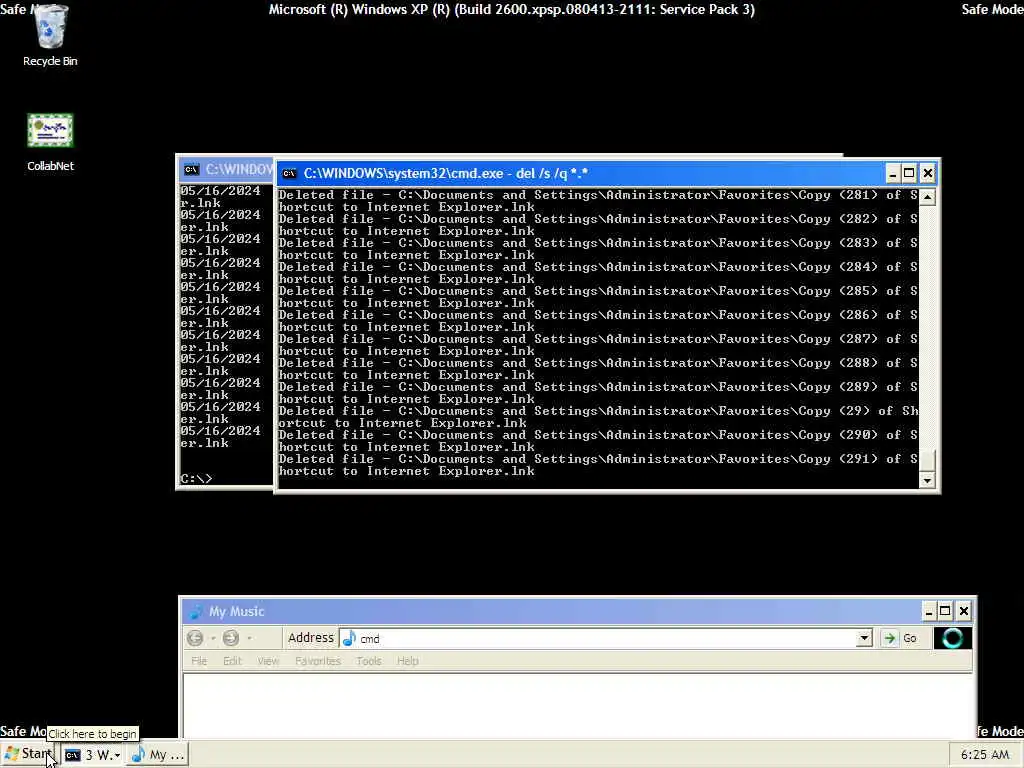Click the cmd.exe title bar system icon
The width and height of the screenshot is (1024, 768).
click(x=289, y=174)
